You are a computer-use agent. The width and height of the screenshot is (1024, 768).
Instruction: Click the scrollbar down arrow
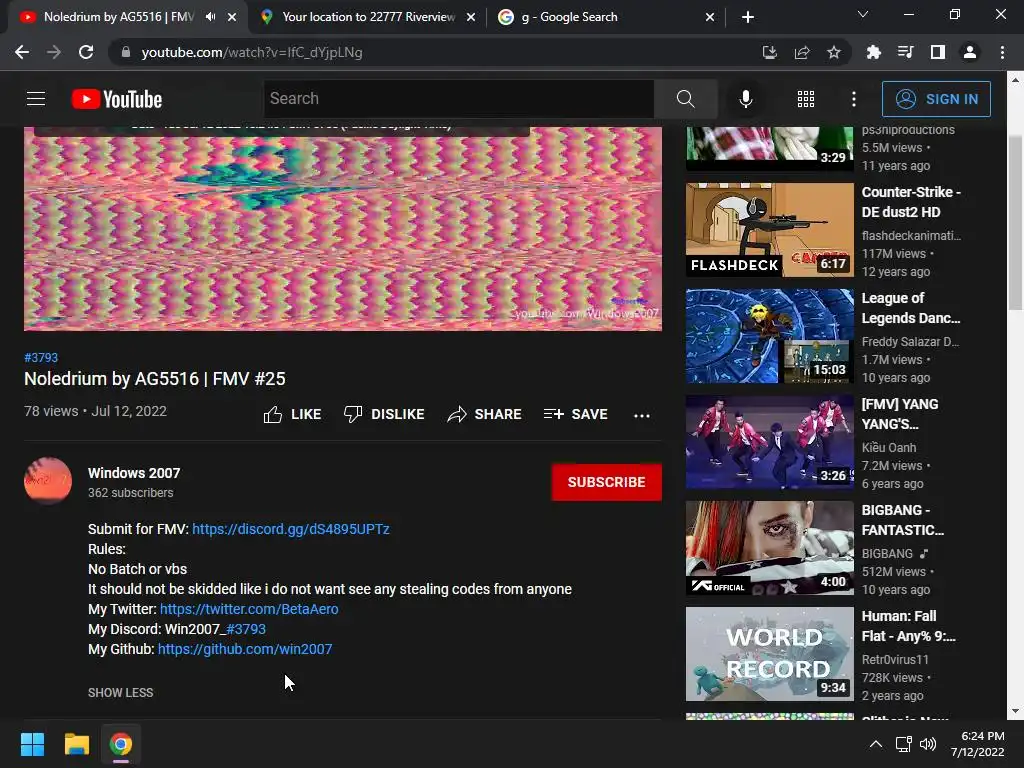[1015, 711]
